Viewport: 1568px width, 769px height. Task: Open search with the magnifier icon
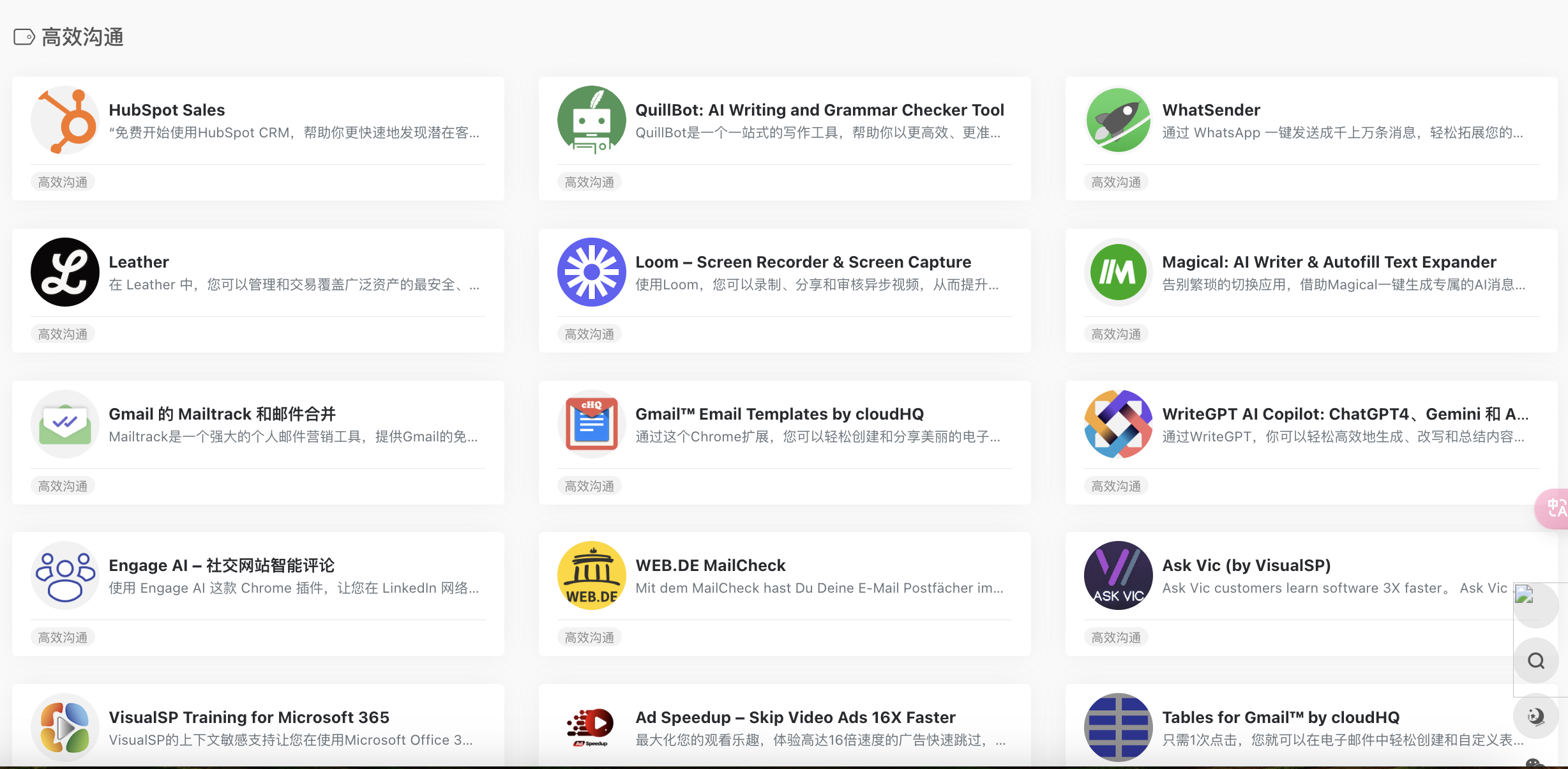[x=1536, y=660]
